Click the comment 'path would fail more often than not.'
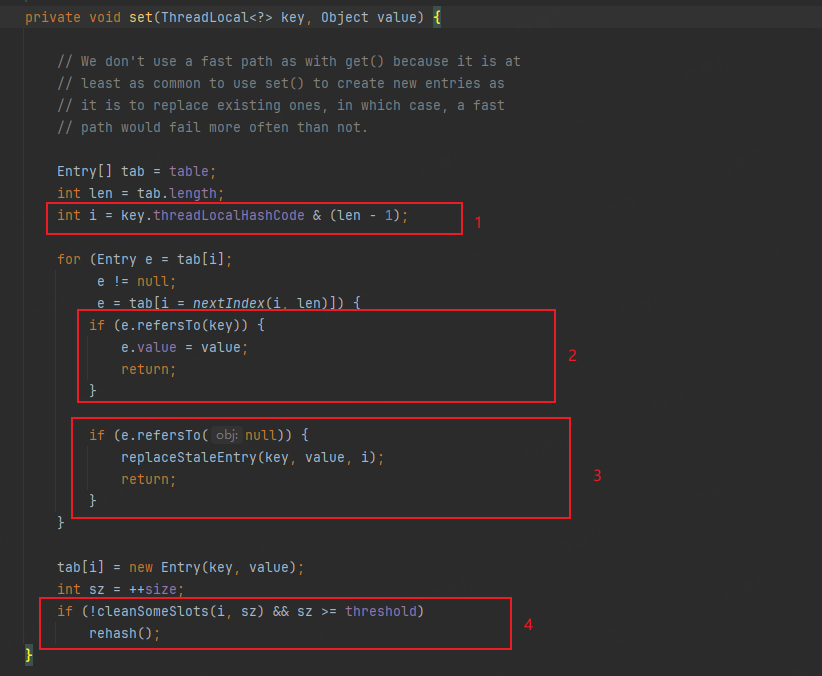Screen dimensions: 822x676 click(213, 127)
